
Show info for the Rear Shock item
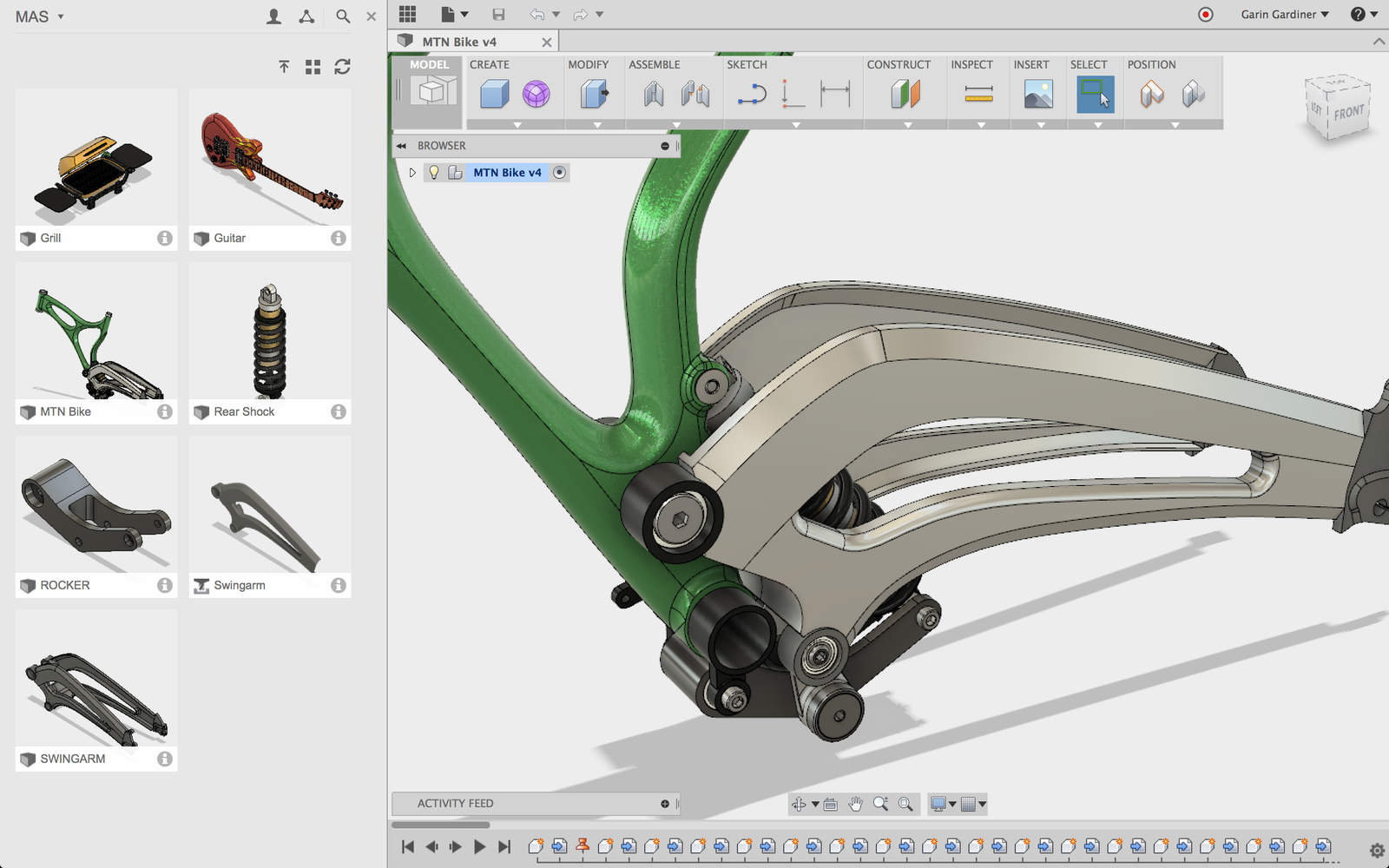tap(338, 412)
